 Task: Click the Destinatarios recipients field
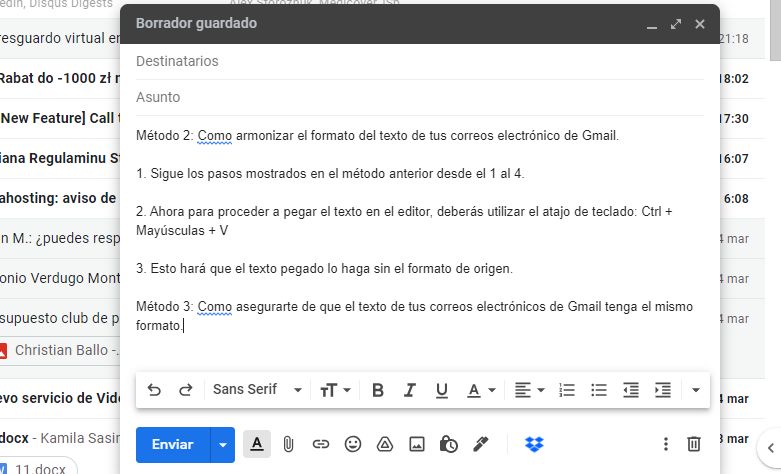click(x=419, y=61)
